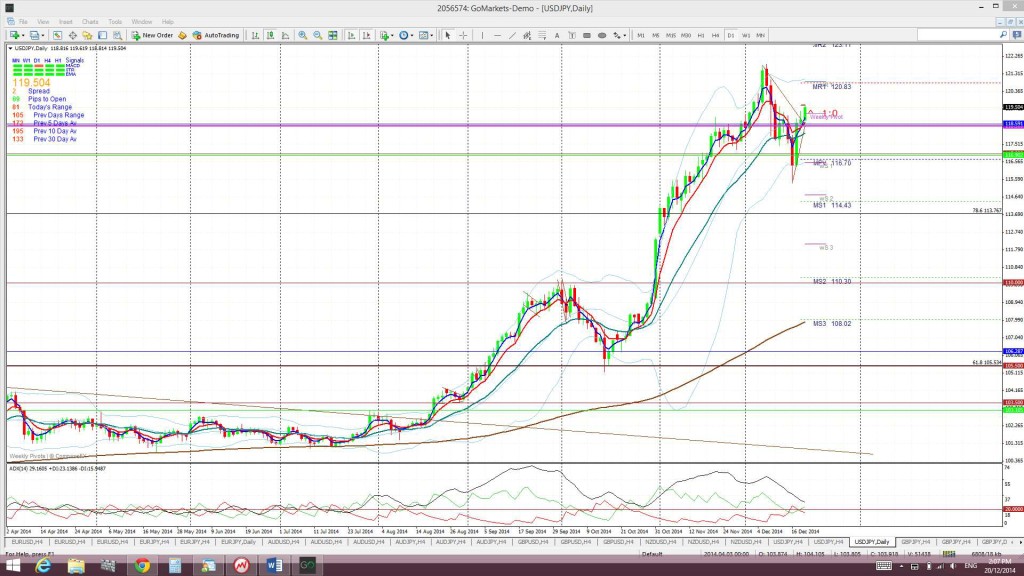The image size is (1024, 576).
Task: Open the Insert menu
Action: click(65, 22)
